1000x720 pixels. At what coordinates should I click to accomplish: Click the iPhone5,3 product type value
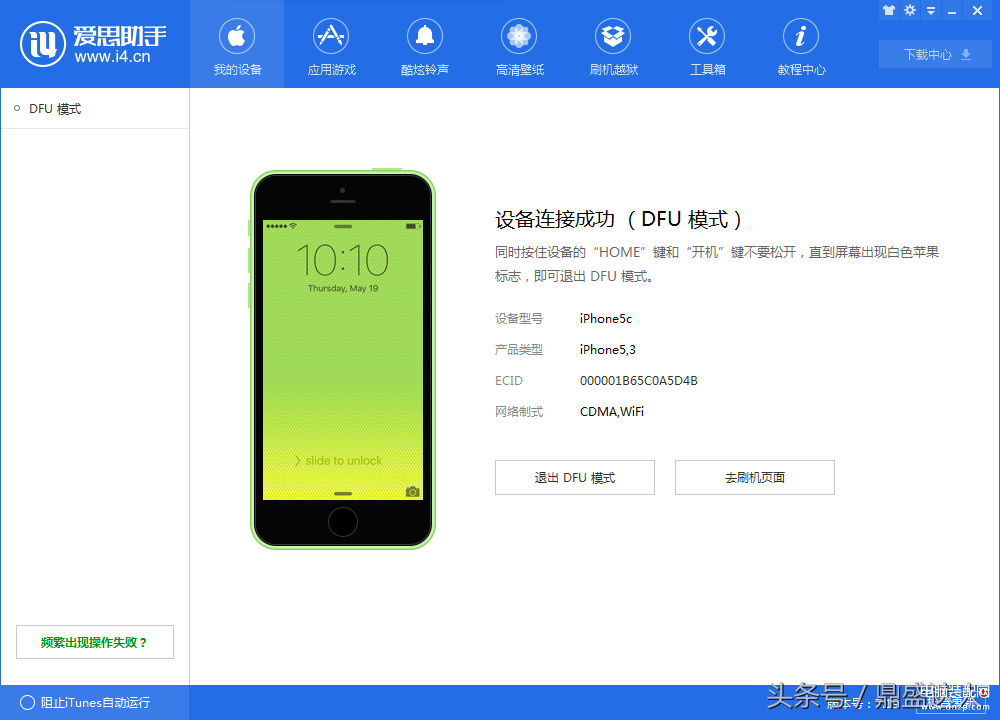coord(607,349)
